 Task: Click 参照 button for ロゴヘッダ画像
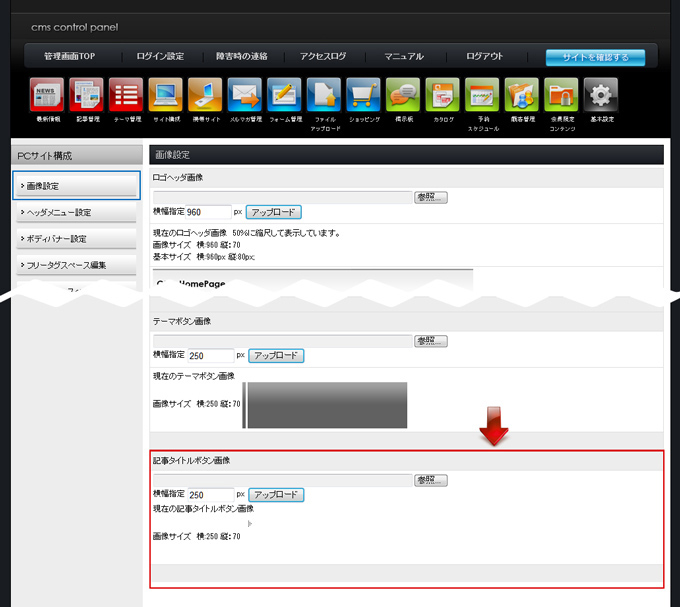tap(431, 197)
